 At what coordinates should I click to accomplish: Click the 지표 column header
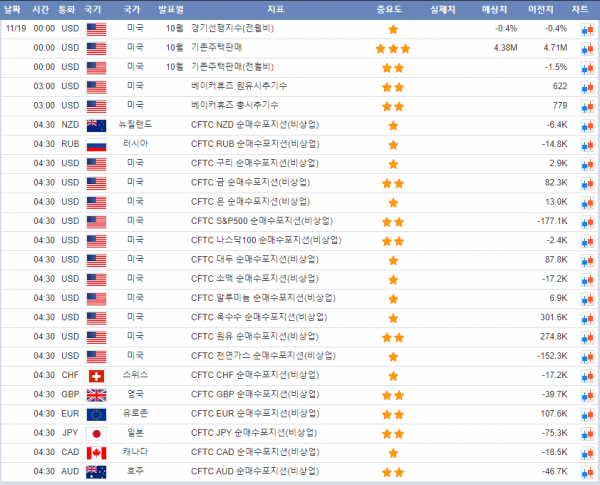275,8
